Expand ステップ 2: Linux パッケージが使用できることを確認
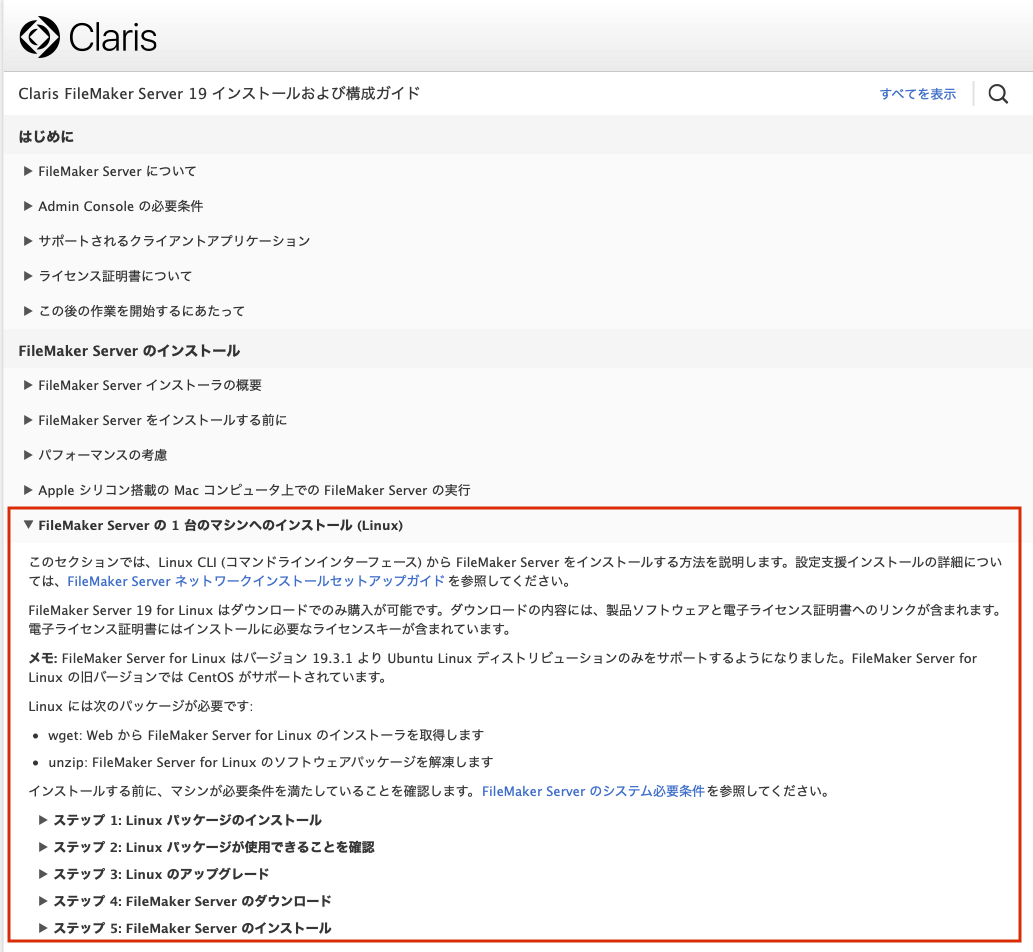Viewport: 1033px width, 952px height. [212, 847]
